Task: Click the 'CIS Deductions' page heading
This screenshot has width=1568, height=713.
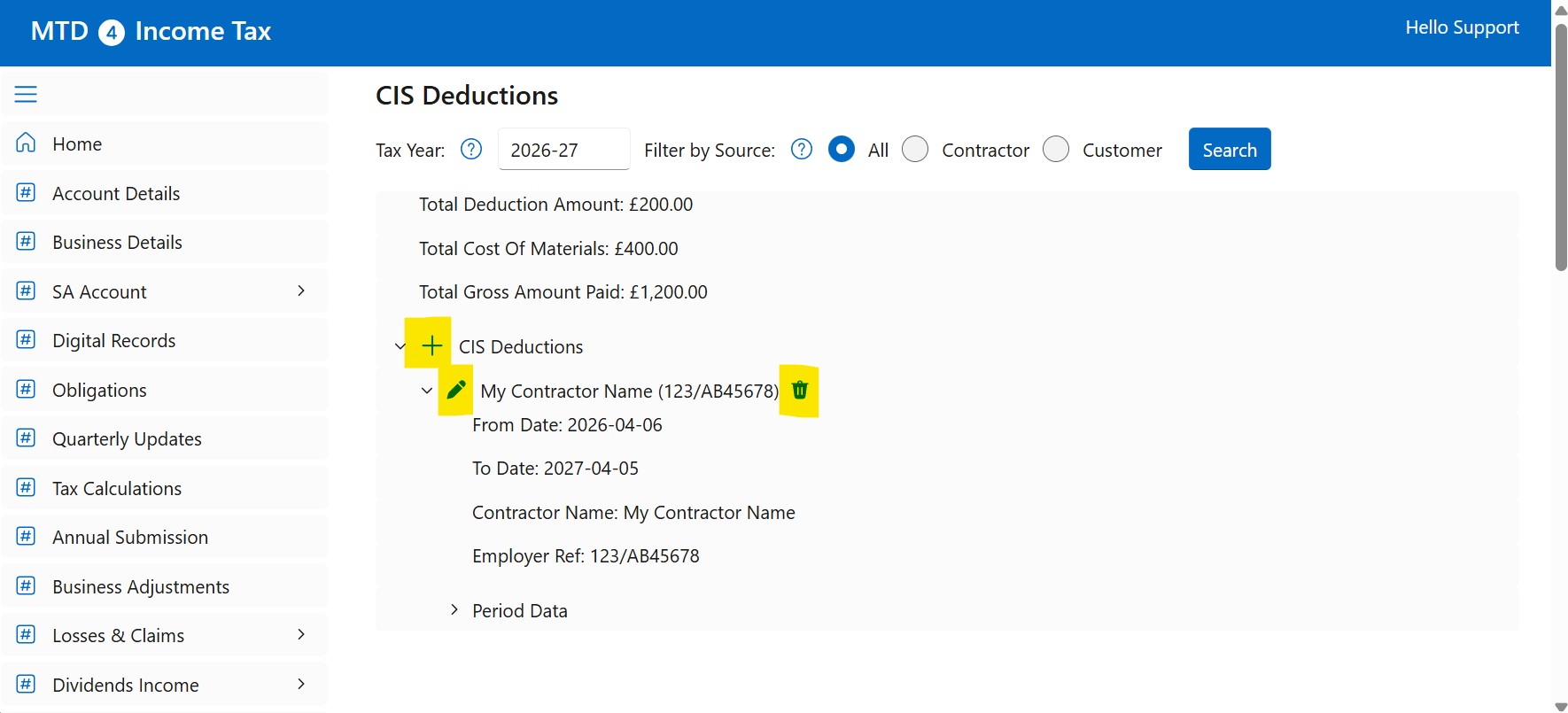Action: 467,96
